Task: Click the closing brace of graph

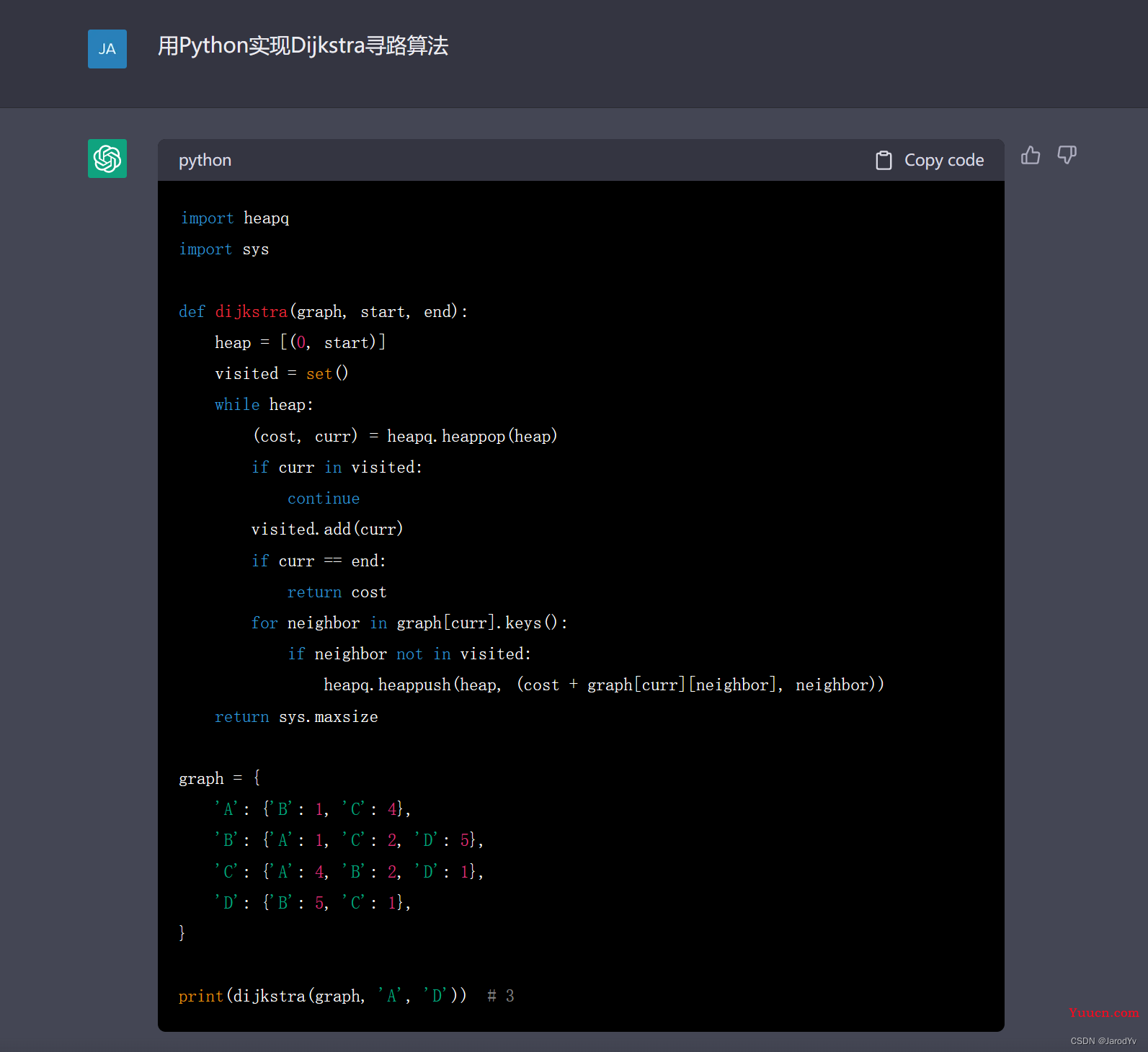Action: [x=182, y=933]
